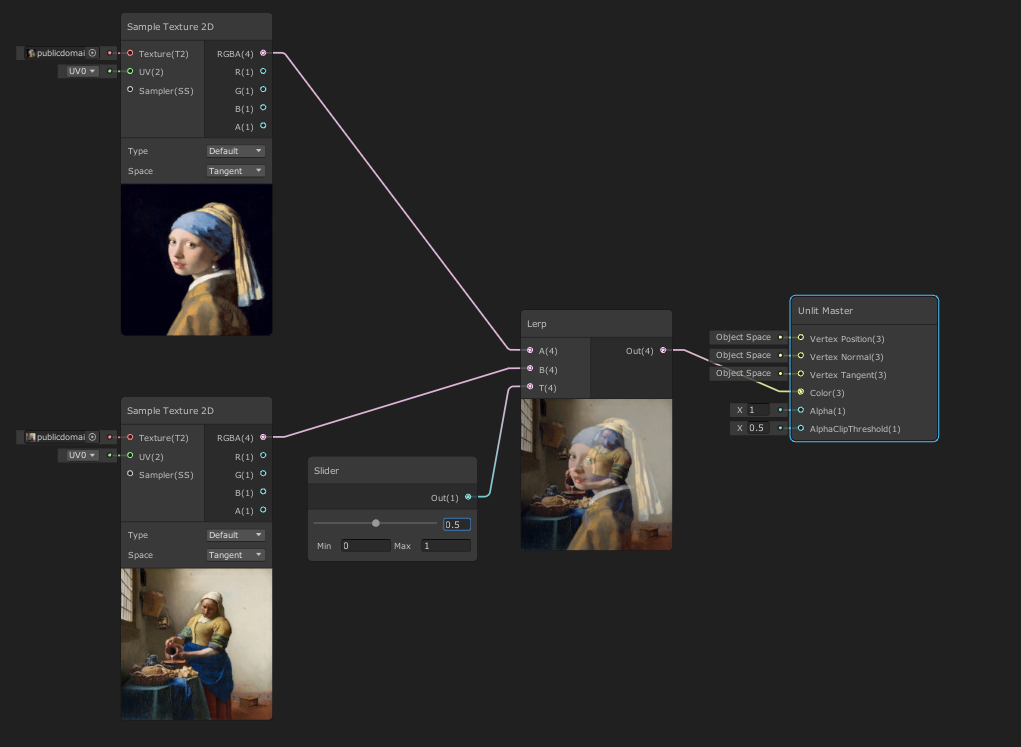Click the Lerp node blended preview image
This screenshot has width=1021, height=747.
[x=596, y=474]
